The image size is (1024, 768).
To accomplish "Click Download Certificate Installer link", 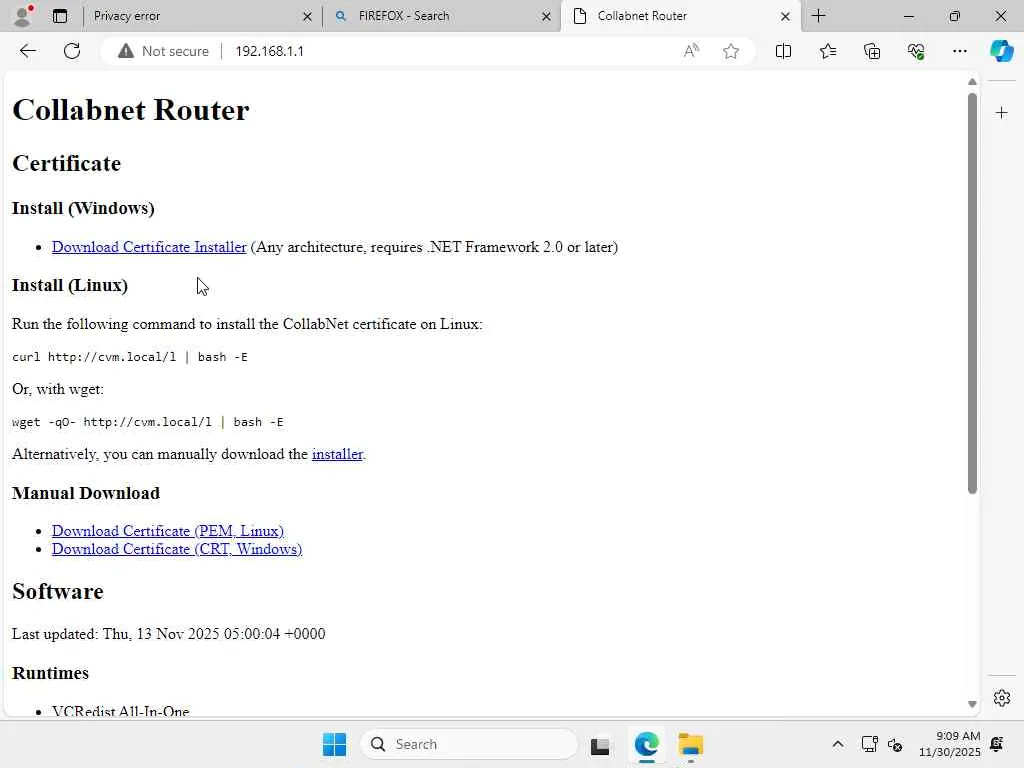I will click(x=149, y=247).
